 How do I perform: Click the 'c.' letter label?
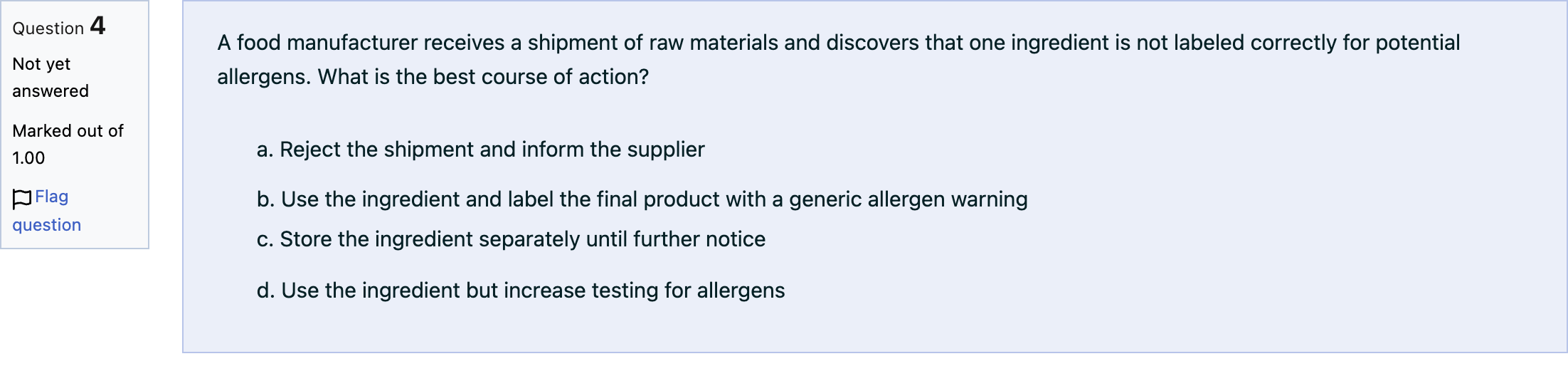pyautogui.click(x=265, y=239)
